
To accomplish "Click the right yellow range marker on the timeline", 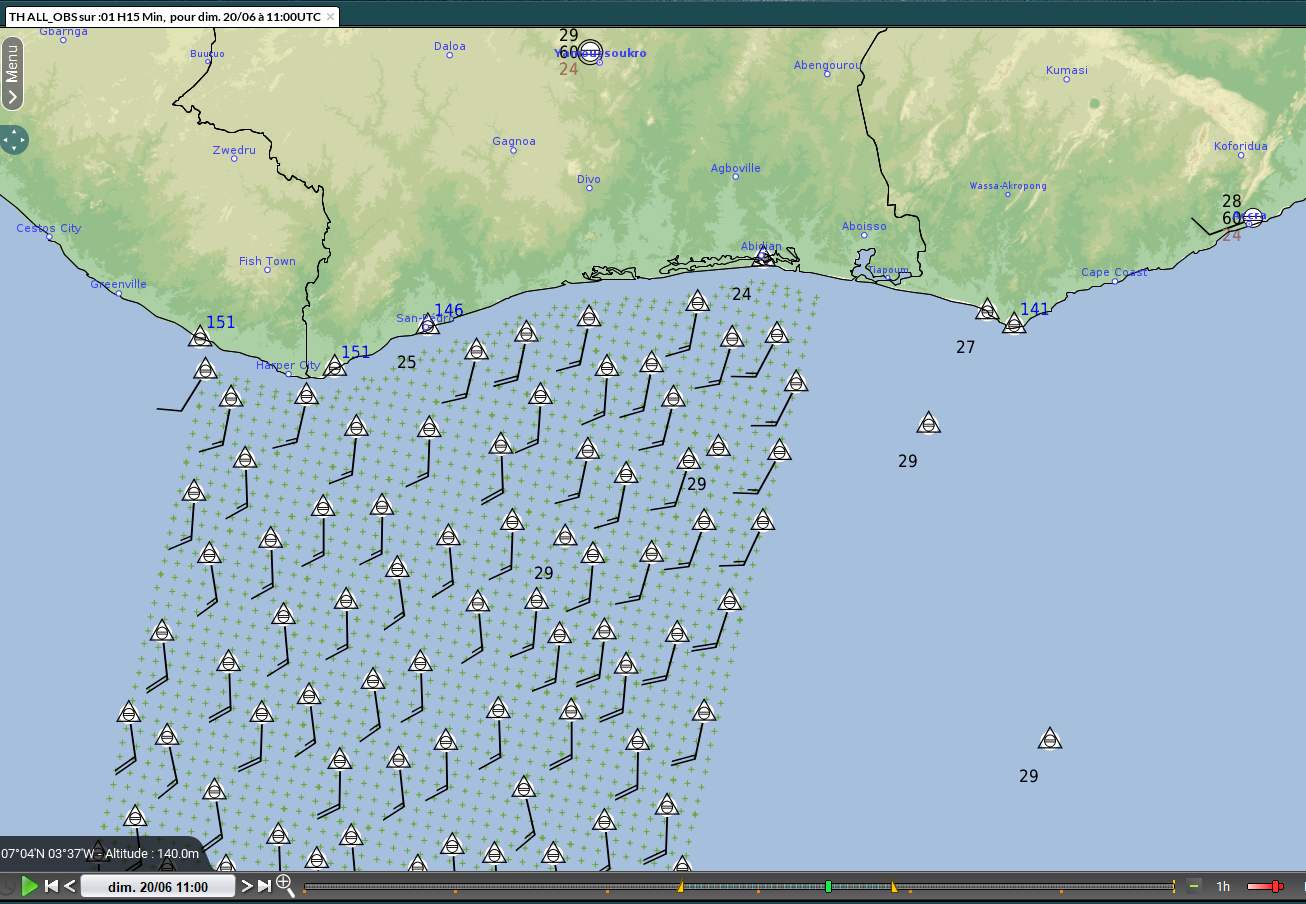I will click(x=894, y=886).
